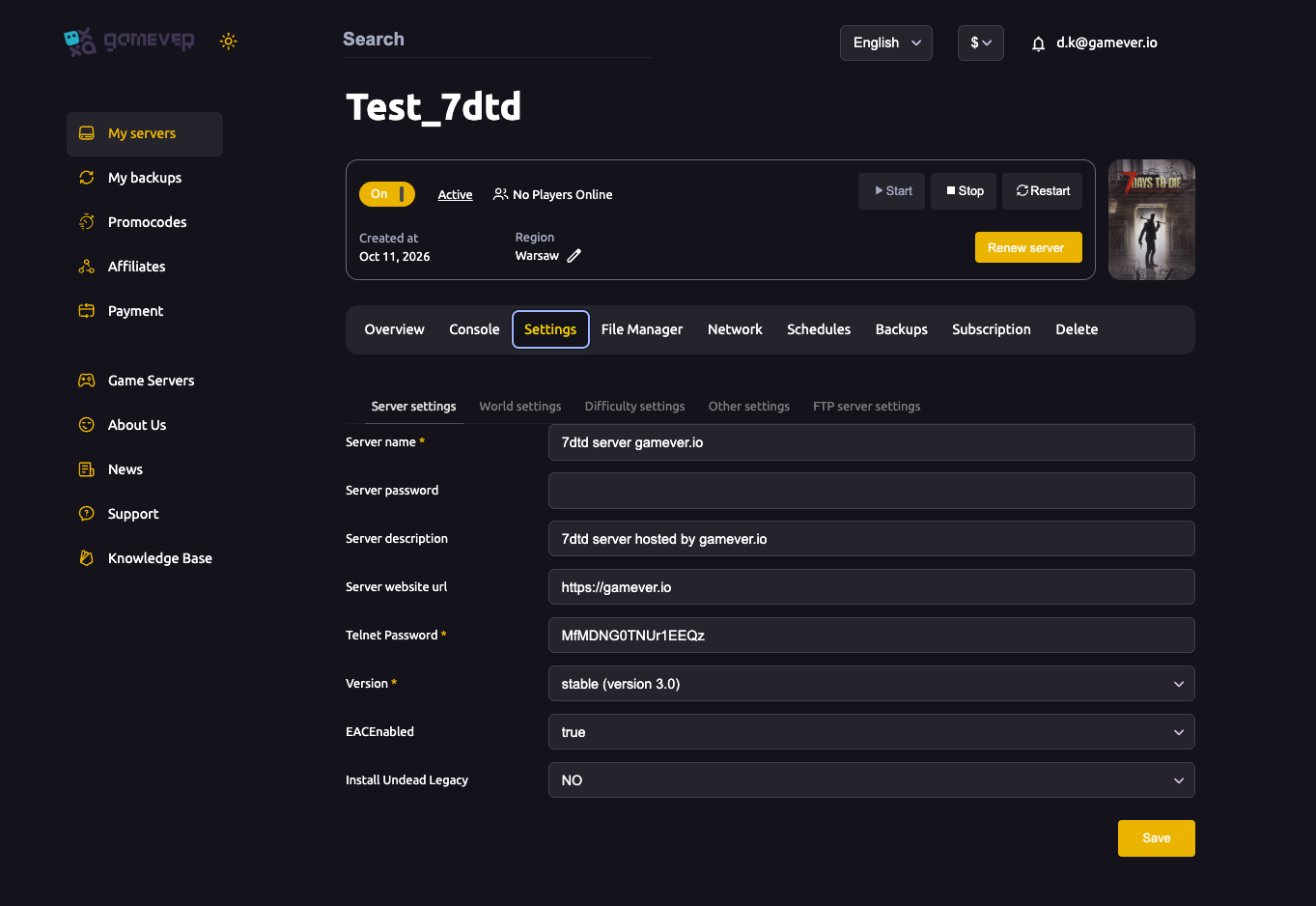Click the Game Servers gamepad icon
The image size is (1316, 906).
click(x=87, y=381)
